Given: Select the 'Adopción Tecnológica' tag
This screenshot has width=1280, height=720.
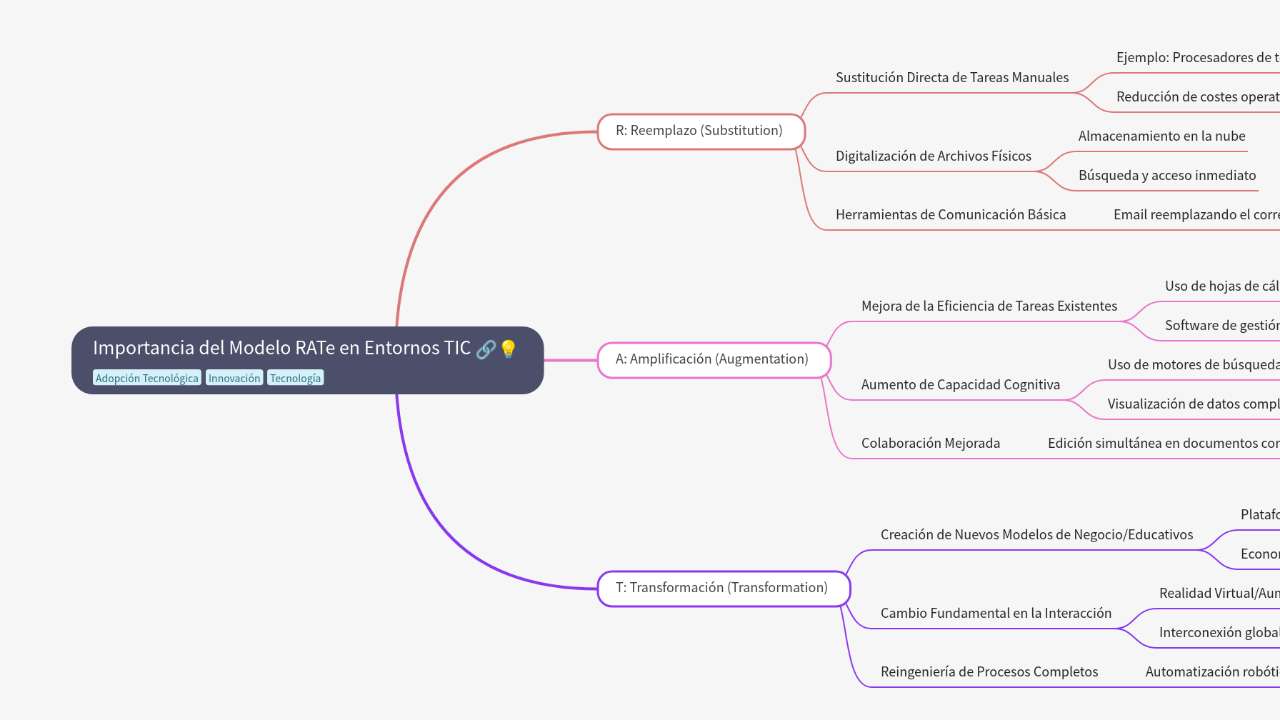Looking at the screenshot, I should pos(147,378).
